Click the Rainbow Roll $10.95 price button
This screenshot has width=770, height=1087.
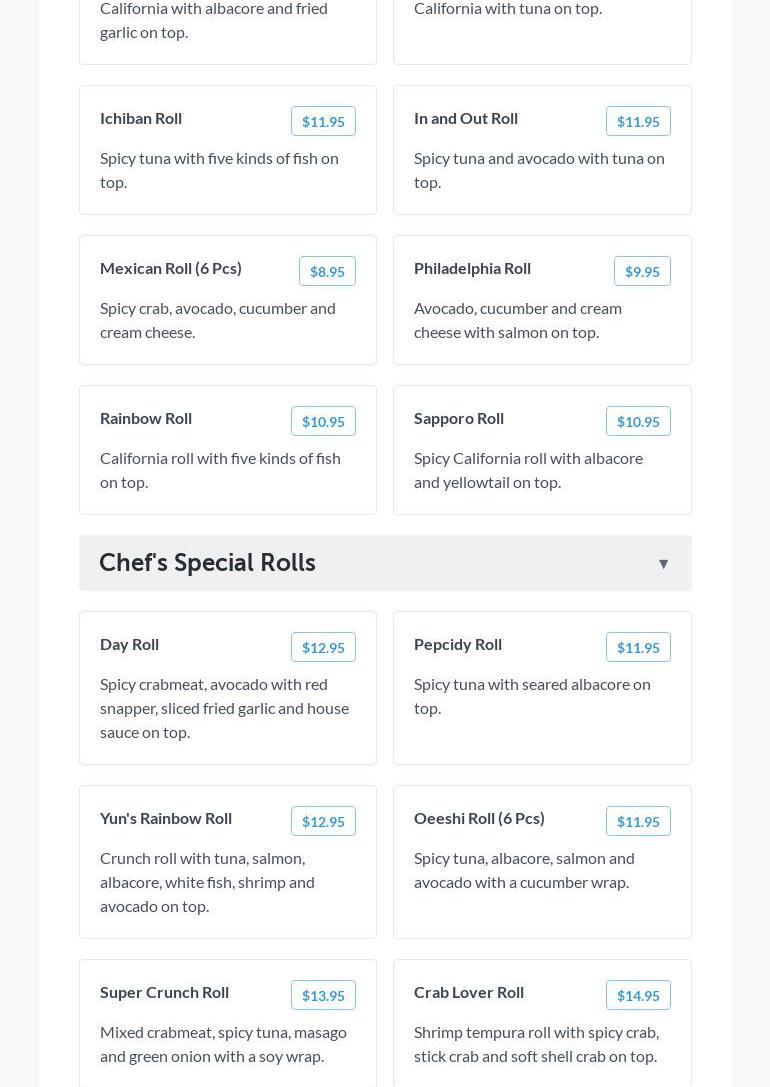pyautogui.click(x=323, y=421)
